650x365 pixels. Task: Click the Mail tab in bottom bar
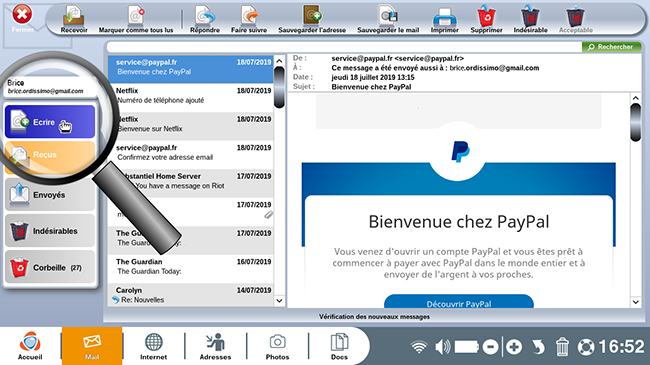92,346
